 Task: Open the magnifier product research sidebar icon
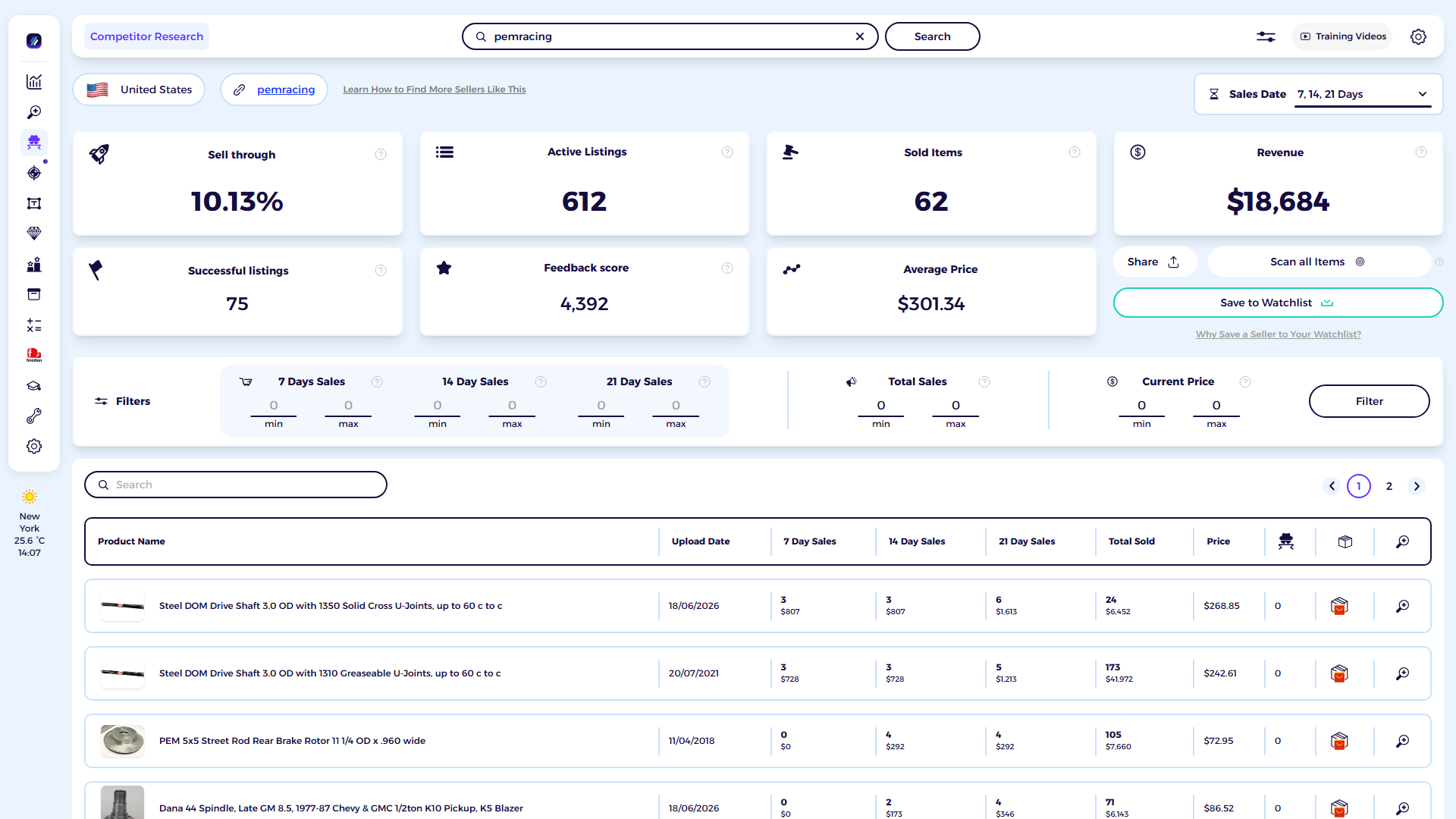click(x=34, y=112)
